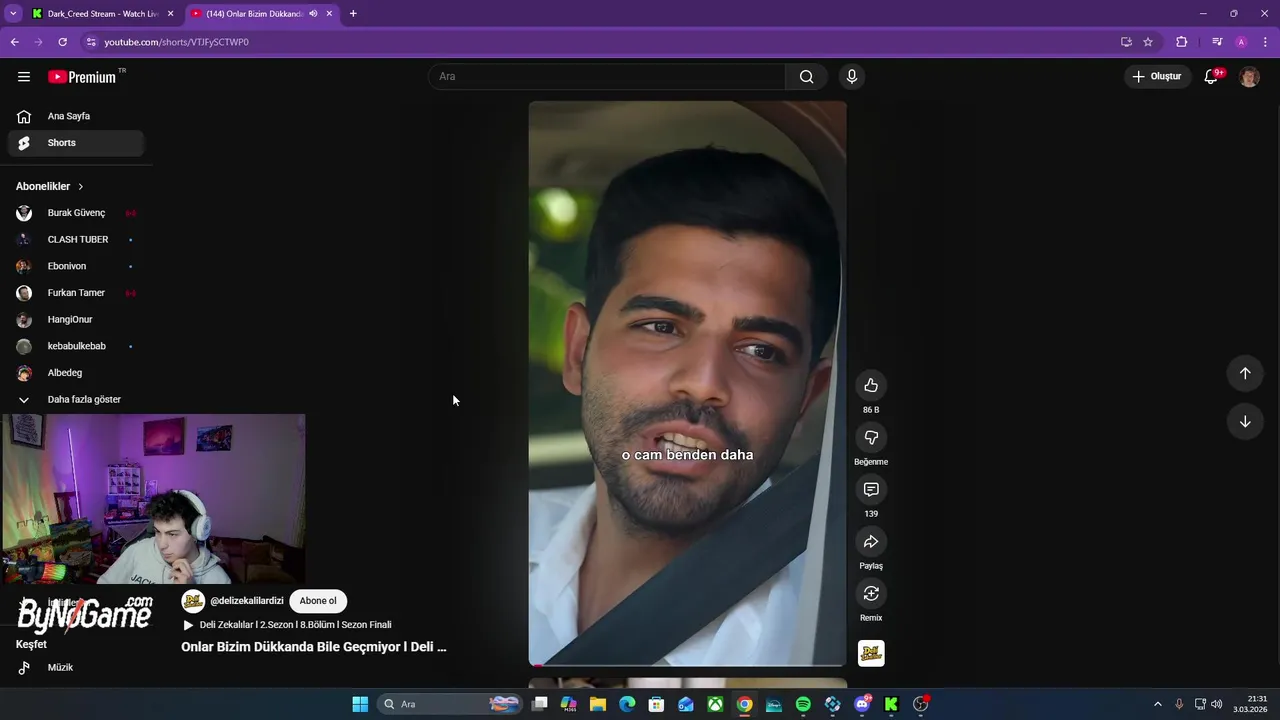The image size is (1280, 720).
Task: Open File Explorer from the taskbar
Action: (x=598, y=704)
